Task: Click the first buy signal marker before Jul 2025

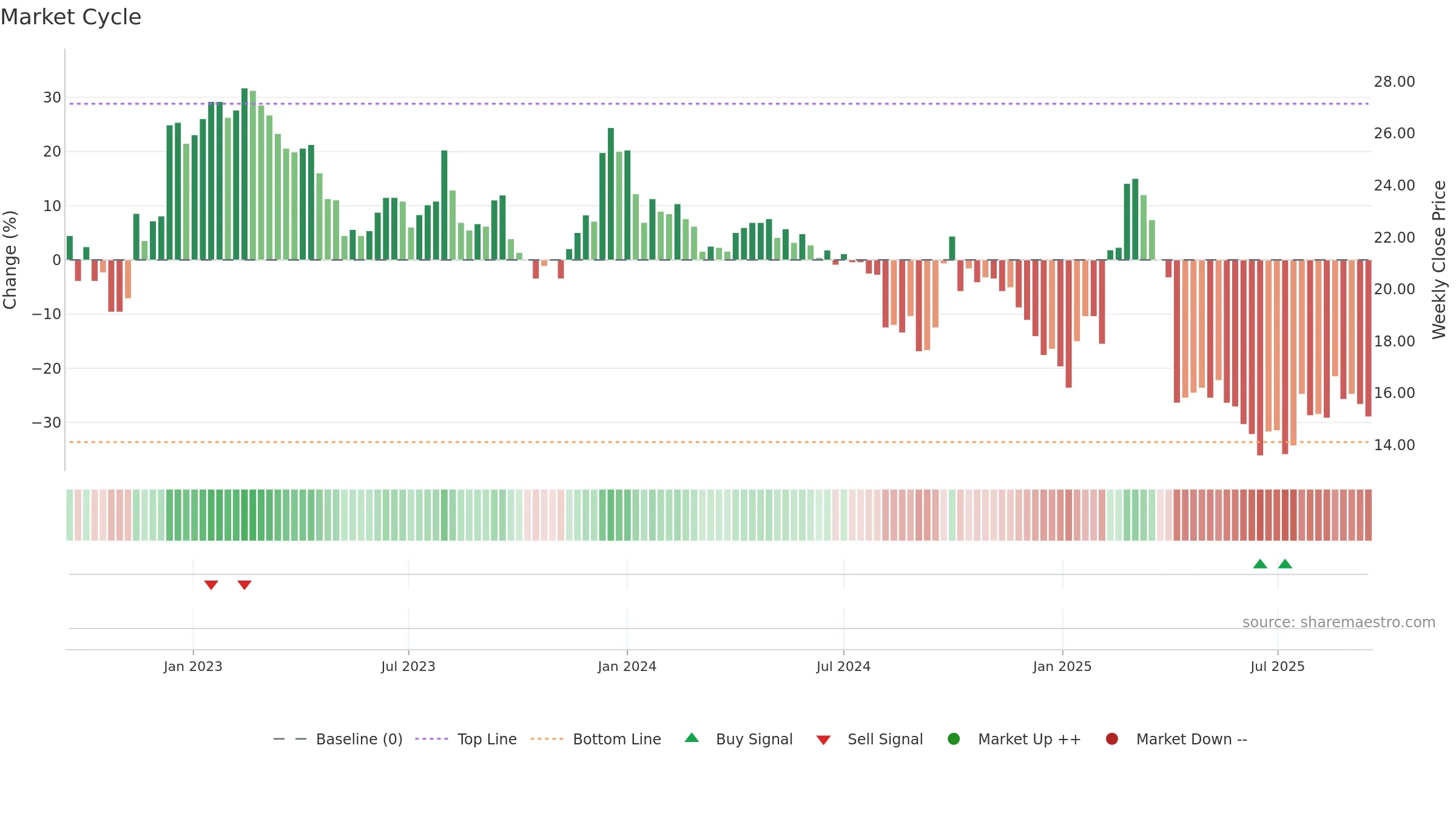Action: coord(1260,564)
